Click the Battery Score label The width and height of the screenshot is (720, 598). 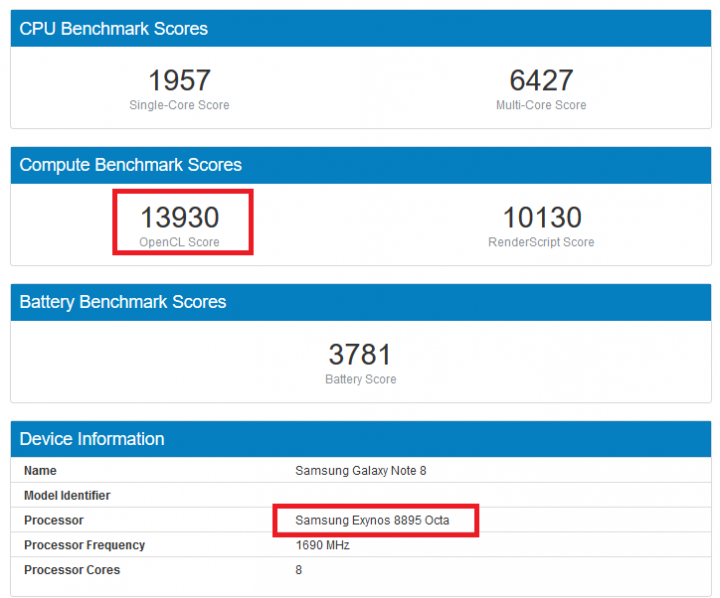(360, 379)
